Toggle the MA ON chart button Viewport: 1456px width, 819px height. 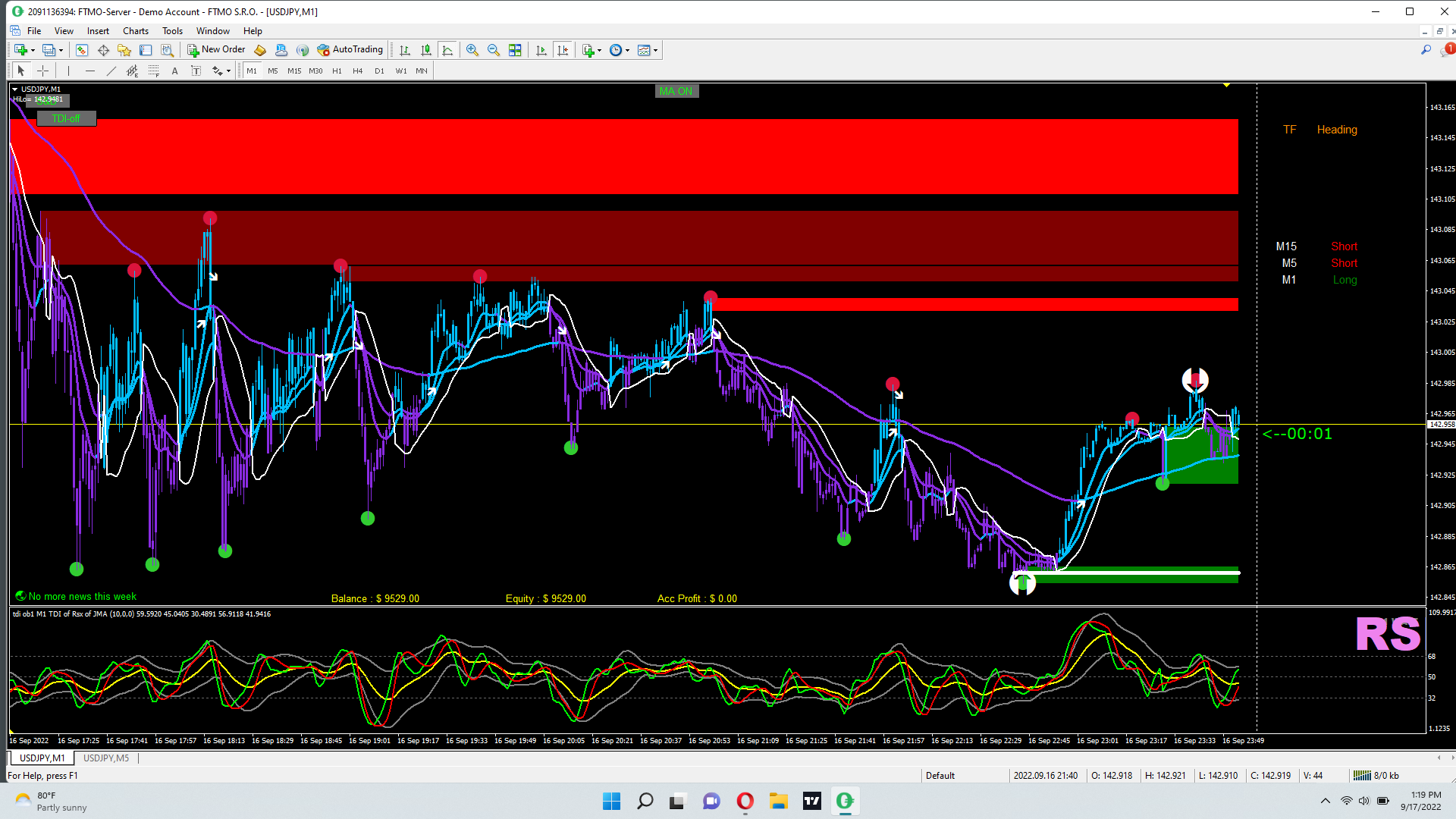[x=676, y=91]
